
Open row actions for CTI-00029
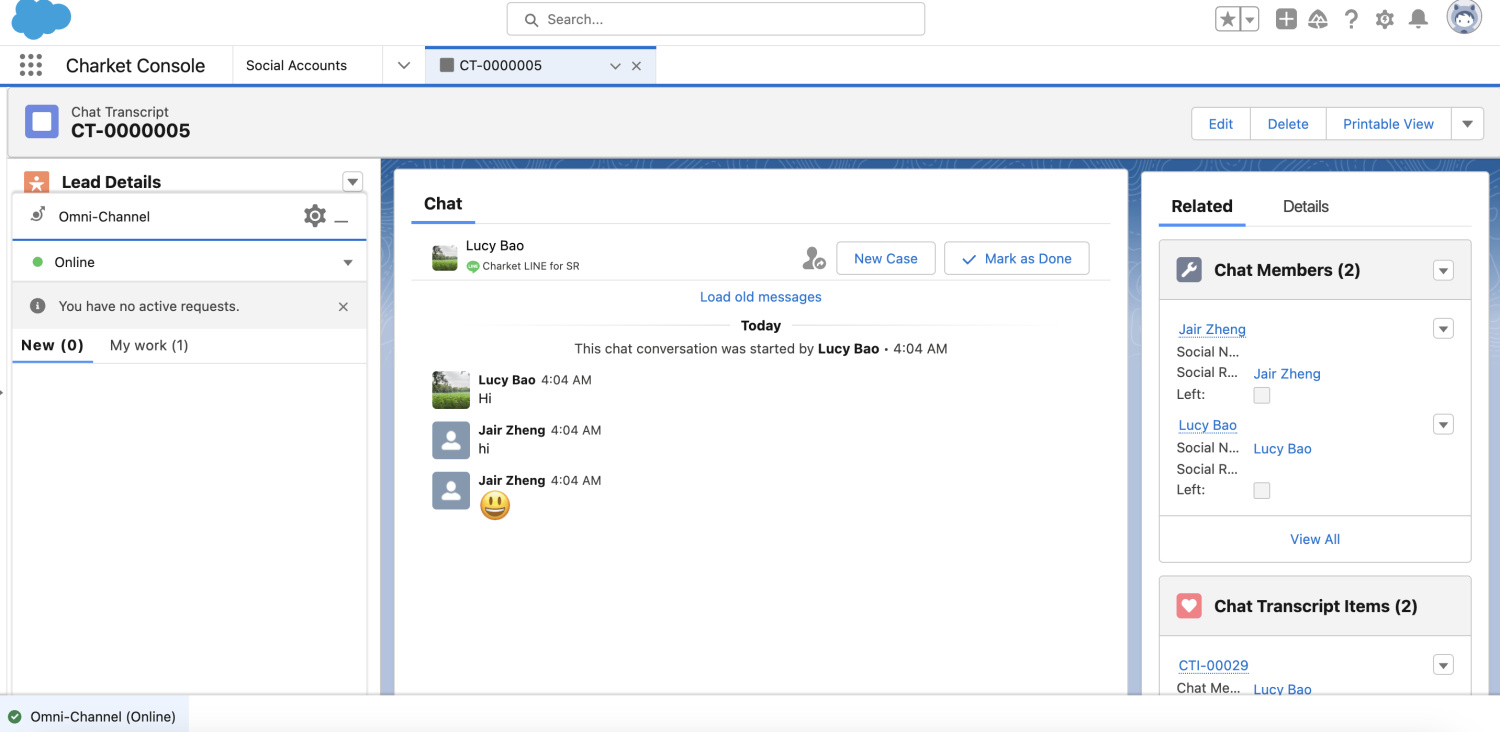[1443, 665]
